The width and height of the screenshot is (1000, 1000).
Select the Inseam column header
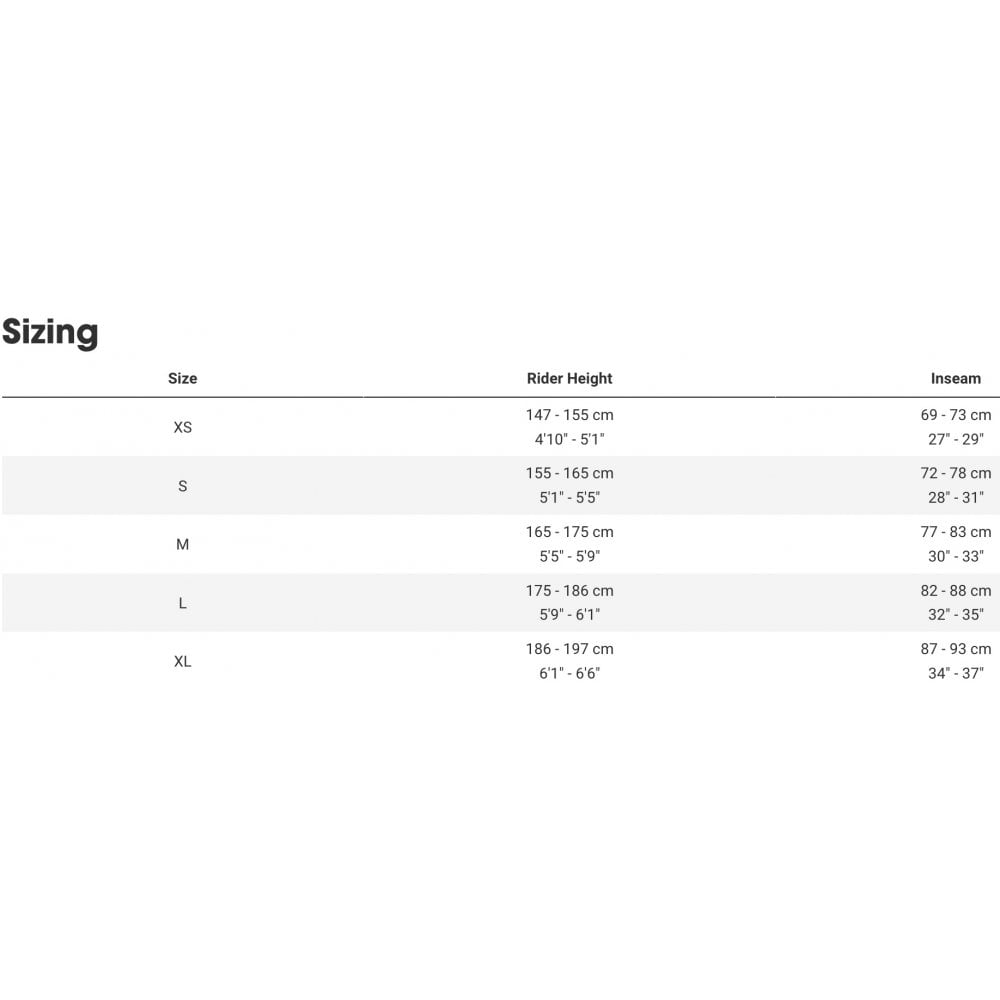pyautogui.click(x=955, y=378)
